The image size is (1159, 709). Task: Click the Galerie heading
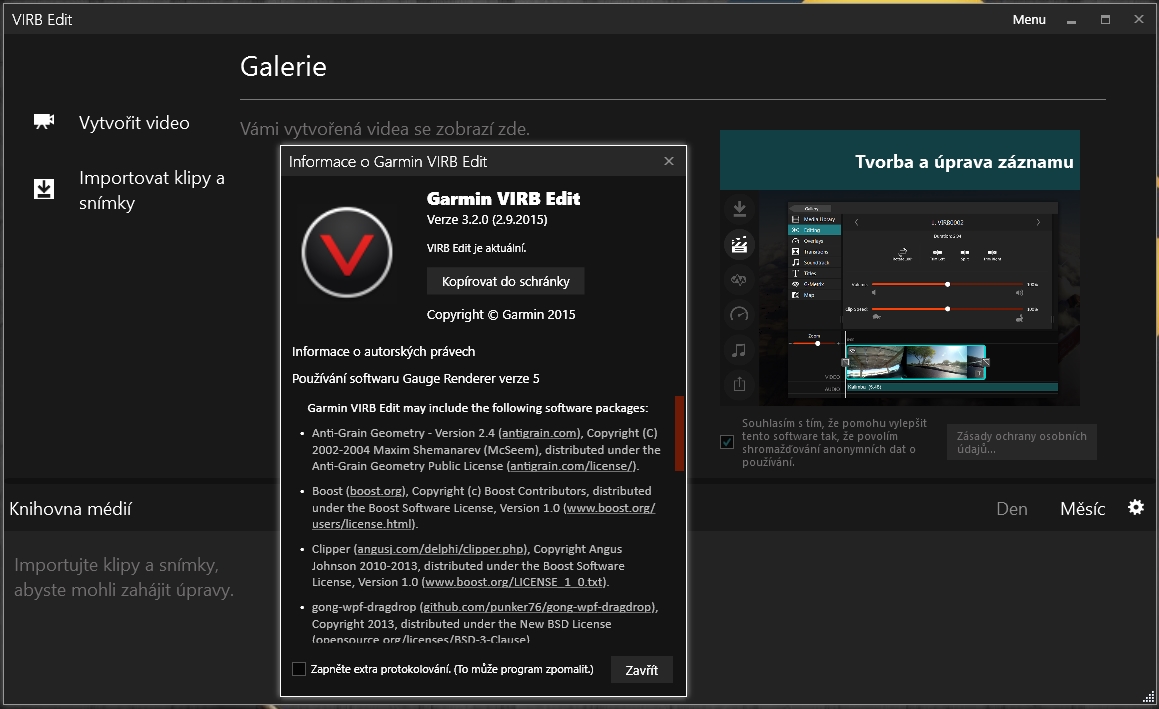tap(283, 67)
